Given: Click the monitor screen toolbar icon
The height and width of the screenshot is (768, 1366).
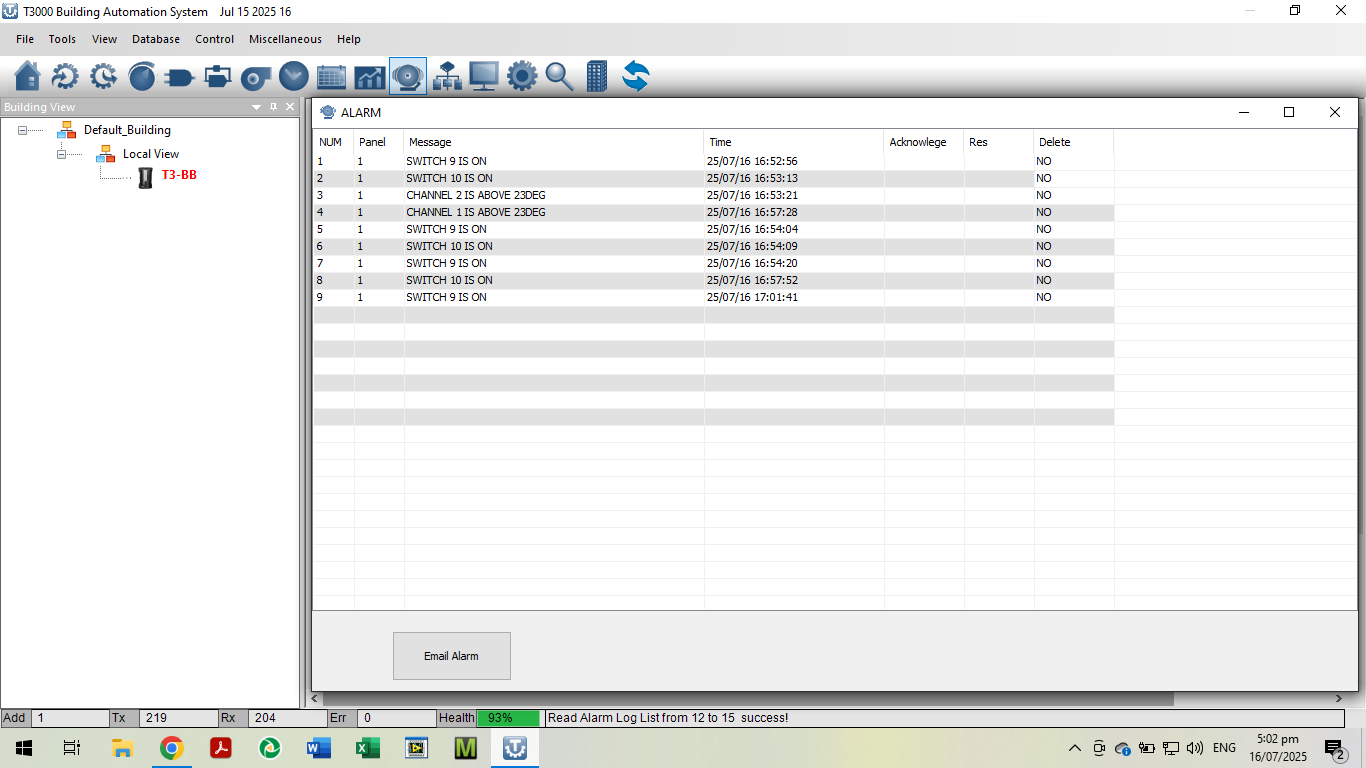Looking at the screenshot, I should [484, 76].
